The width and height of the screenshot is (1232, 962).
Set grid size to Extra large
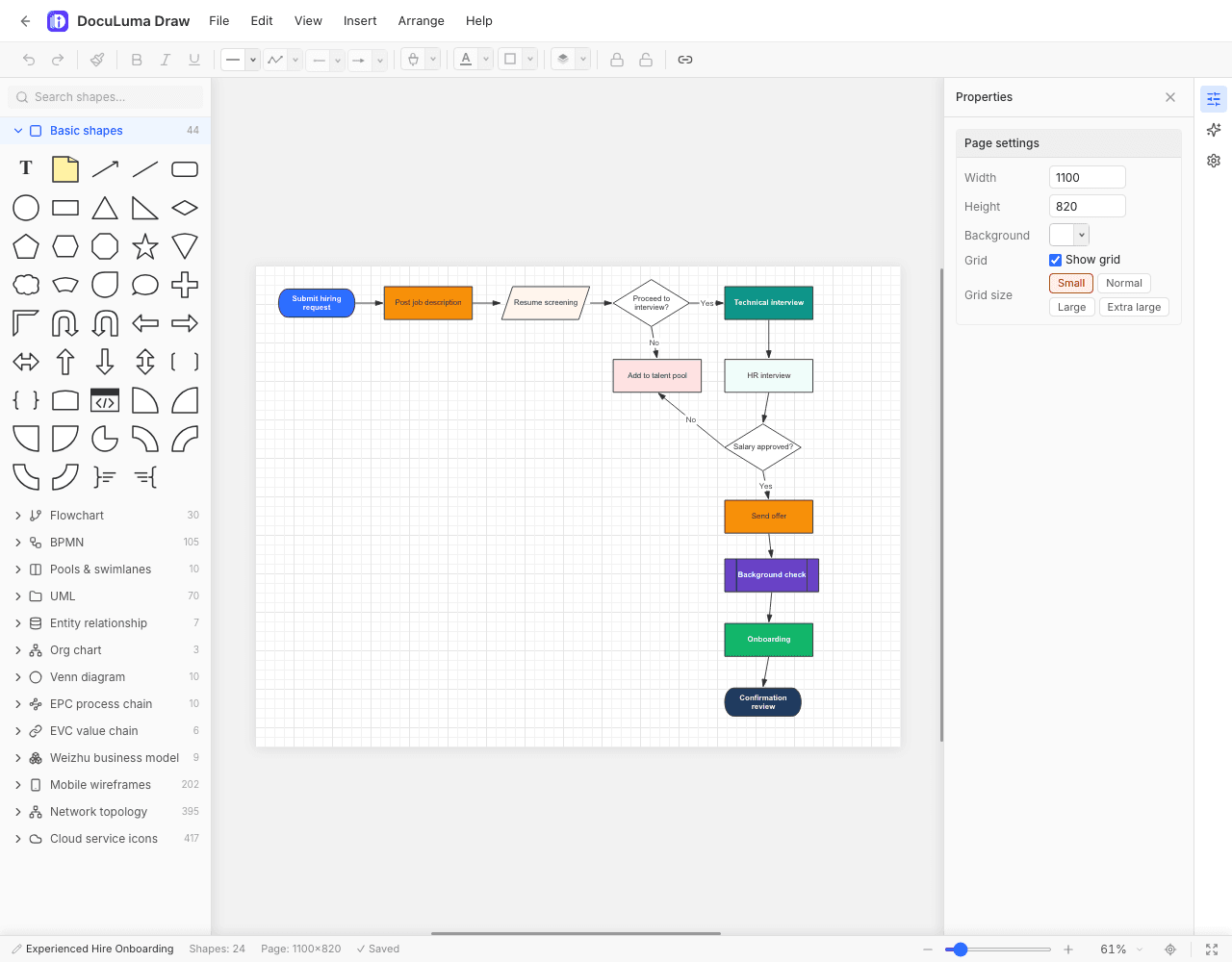click(1134, 307)
